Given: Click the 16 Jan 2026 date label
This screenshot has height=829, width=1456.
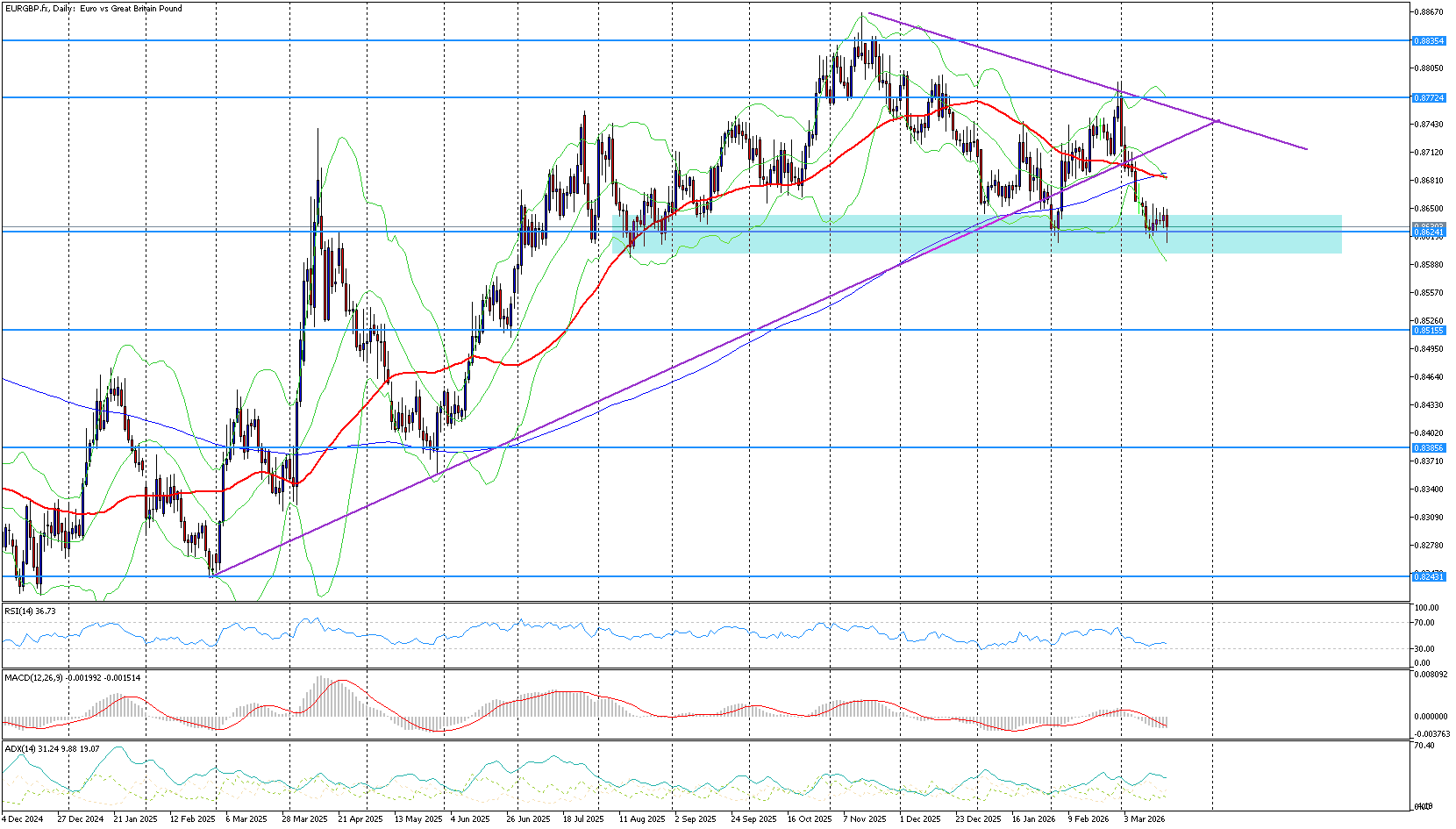Looking at the screenshot, I should [1034, 819].
